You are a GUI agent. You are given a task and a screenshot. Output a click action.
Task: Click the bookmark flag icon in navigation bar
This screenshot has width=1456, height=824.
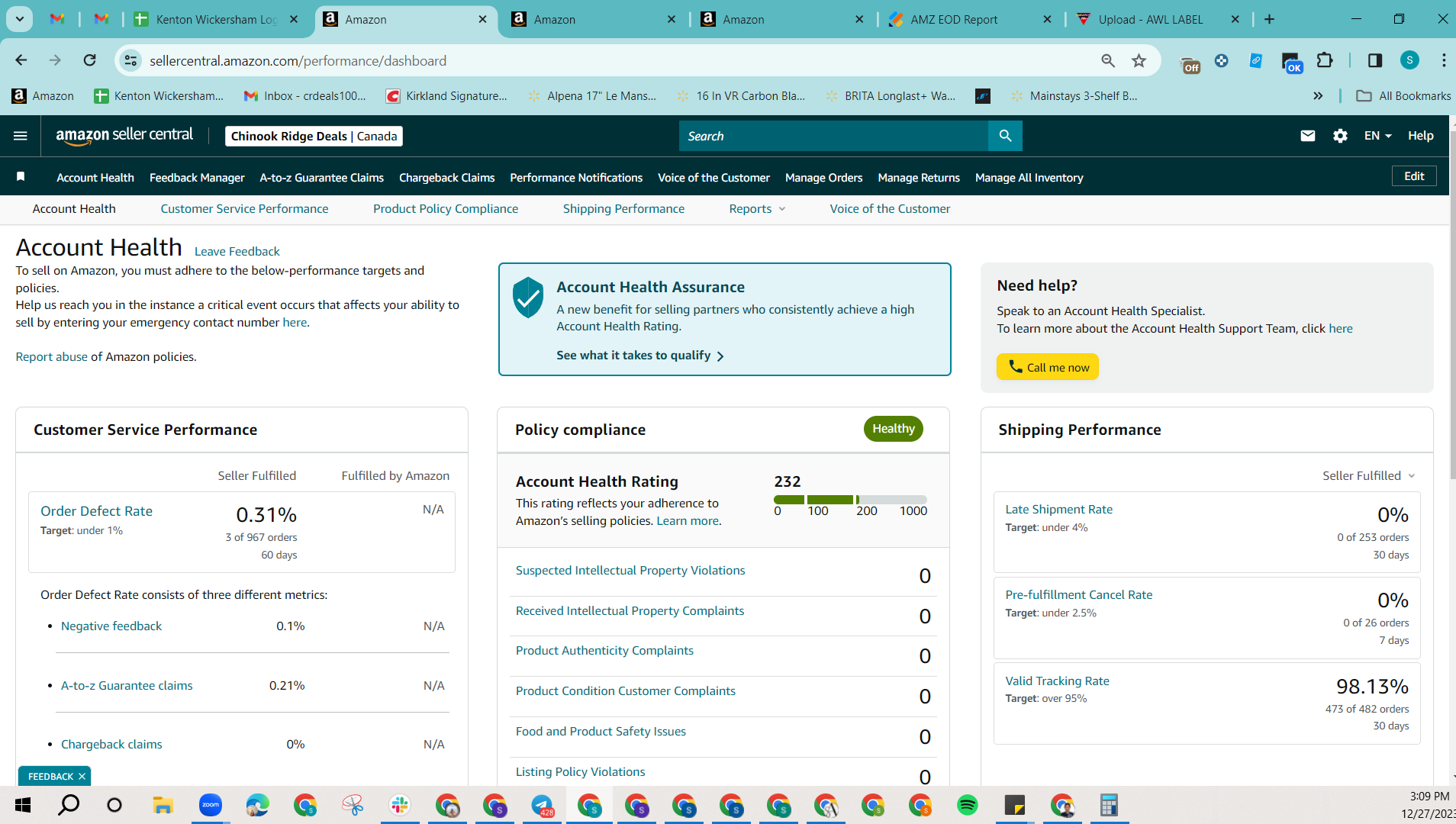[x=21, y=177]
